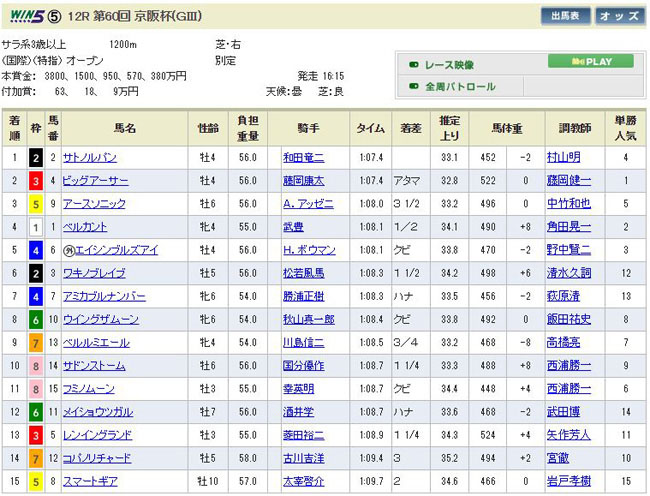Screen dimensions: 650x496
Task: Open horse link スマートギア
Action: point(91,481)
